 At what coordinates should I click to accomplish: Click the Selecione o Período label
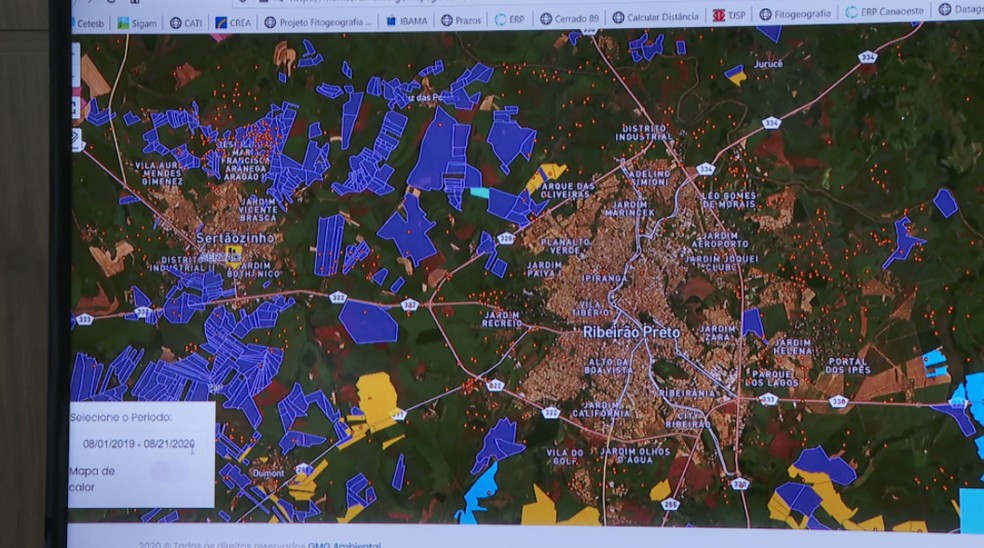tap(120, 417)
